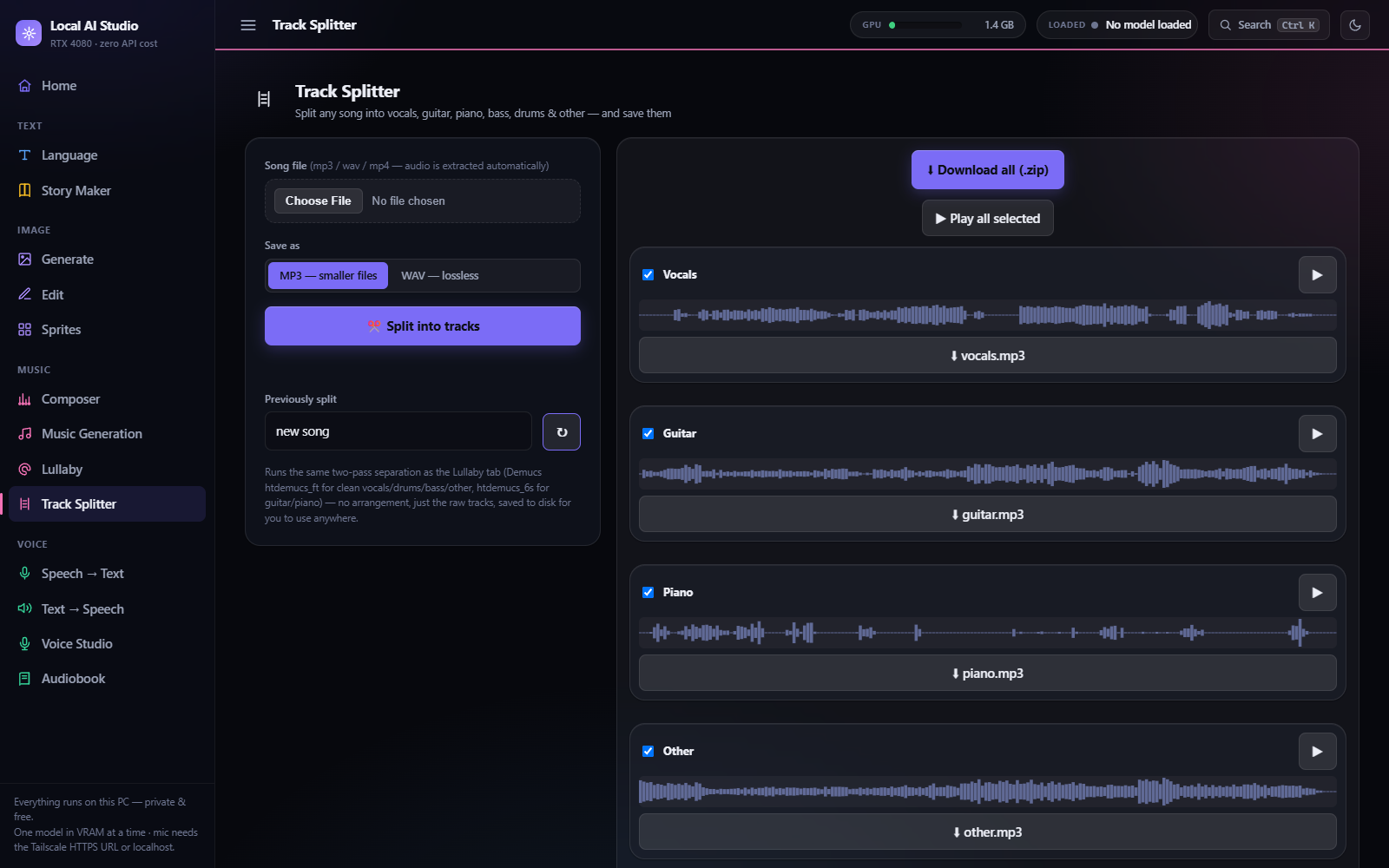Select WAV lossless save format
The width and height of the screenshot is (1389, 868).
439,276
